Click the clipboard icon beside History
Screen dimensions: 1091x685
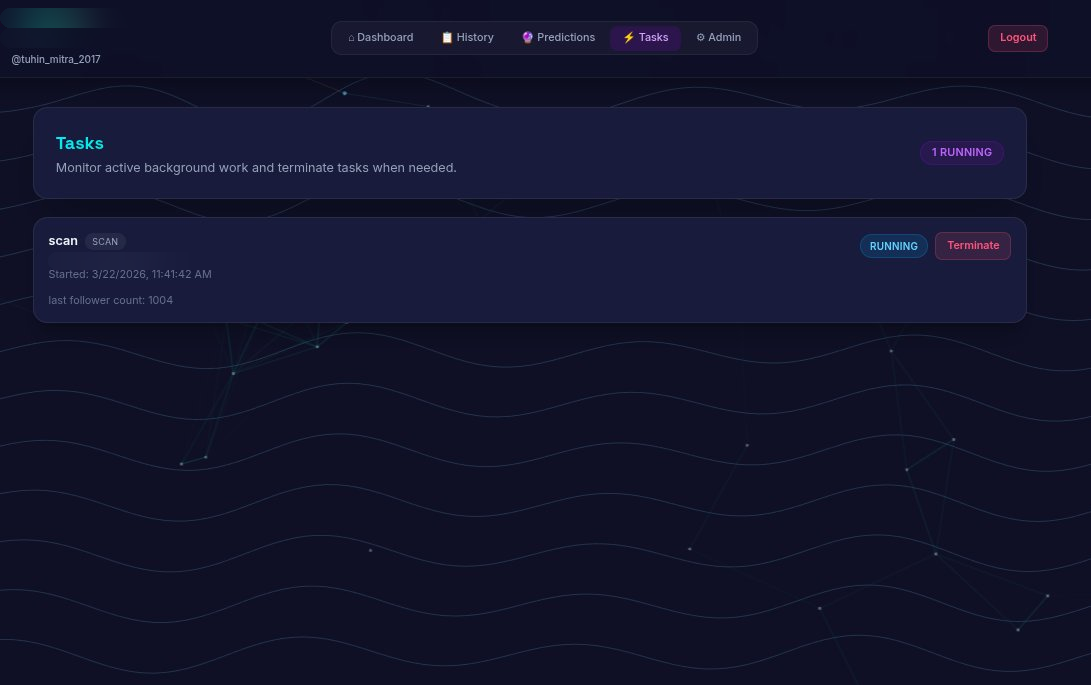tap(447, 38)
